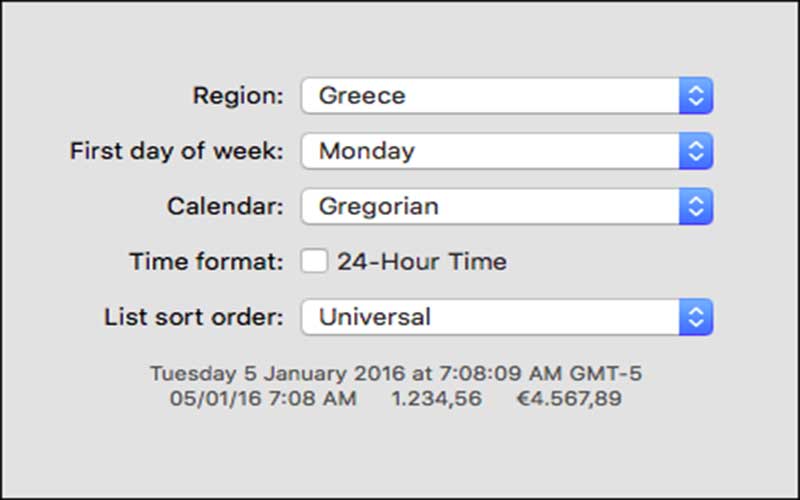Click the blue arrows beside Monday
This screenshot has height=500, width=800.
696,152
